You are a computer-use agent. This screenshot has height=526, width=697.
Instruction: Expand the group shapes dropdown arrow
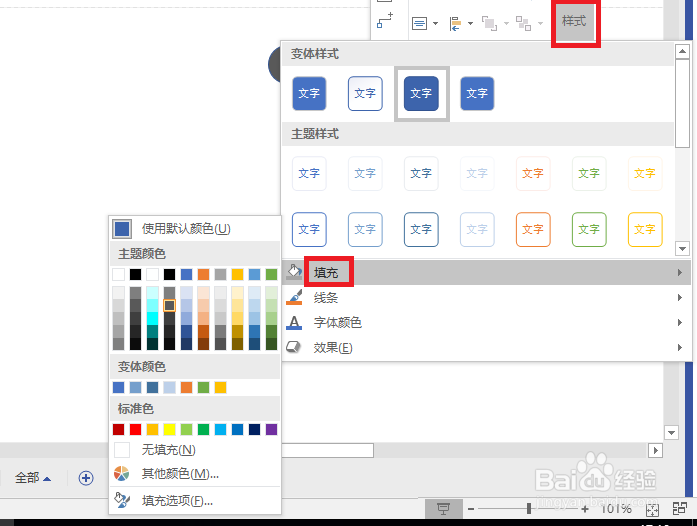click(x=540, y=24)
